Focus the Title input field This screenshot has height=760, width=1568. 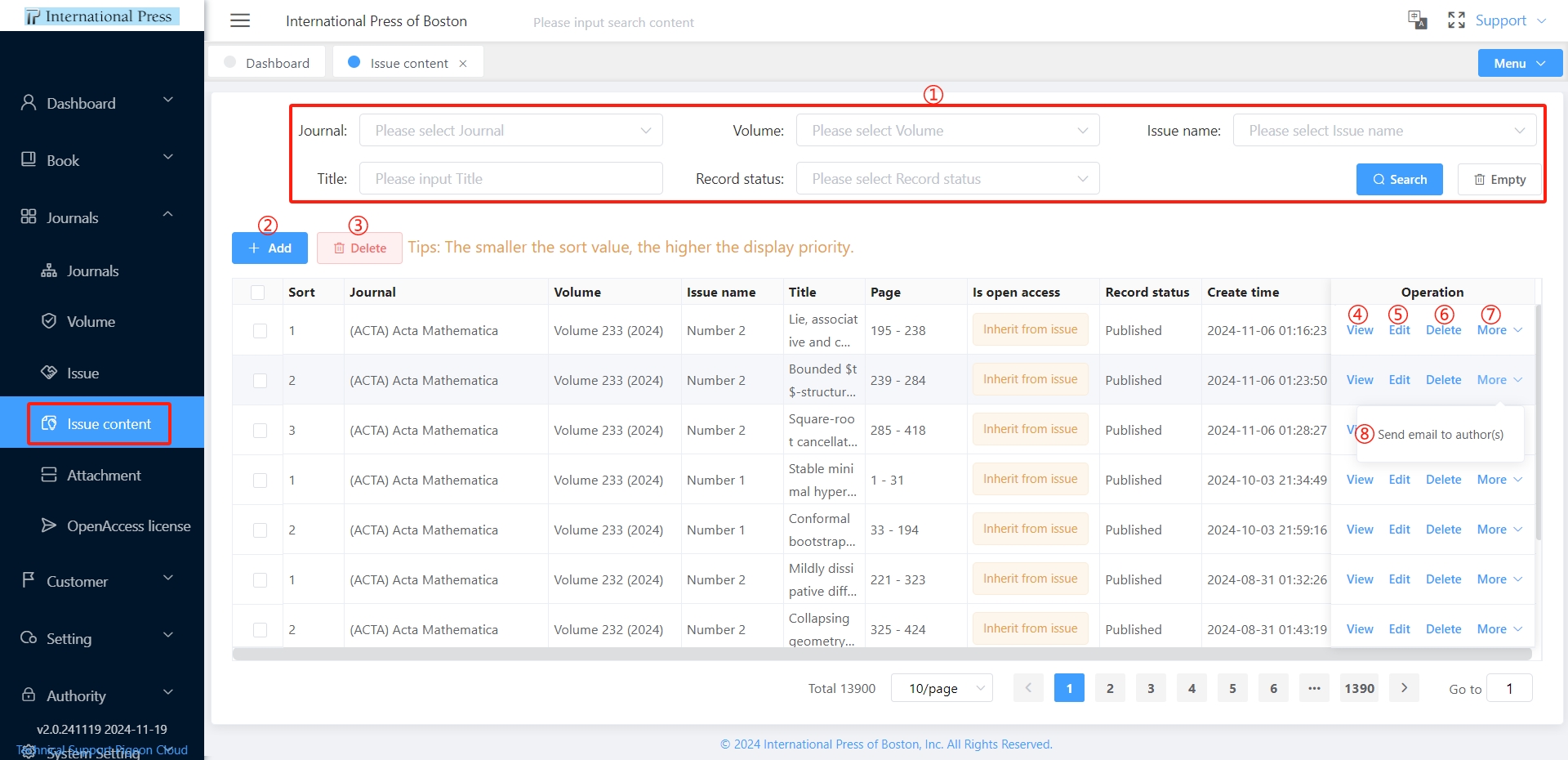(511, 178)
